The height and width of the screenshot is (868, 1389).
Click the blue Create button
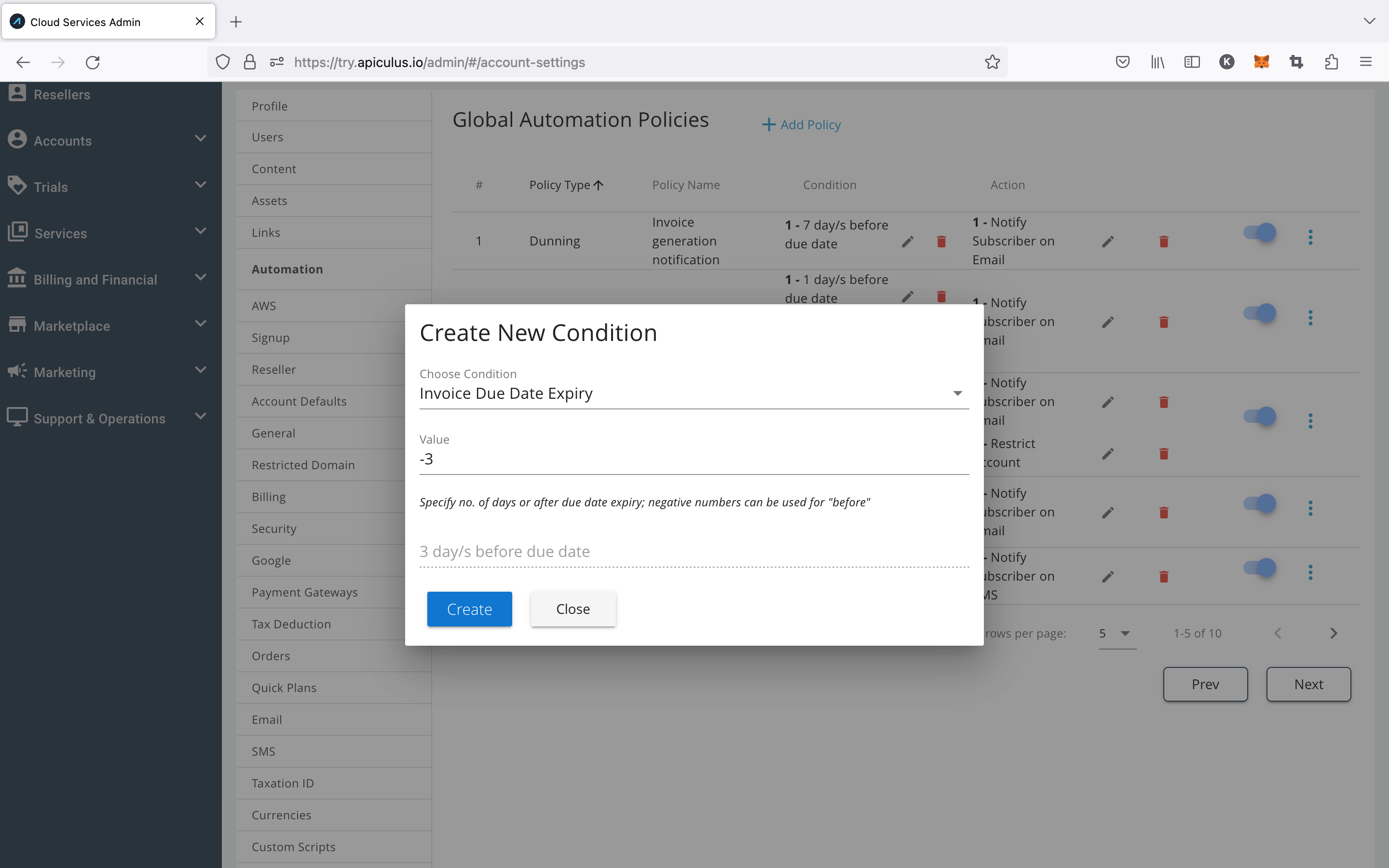(469, 609)
